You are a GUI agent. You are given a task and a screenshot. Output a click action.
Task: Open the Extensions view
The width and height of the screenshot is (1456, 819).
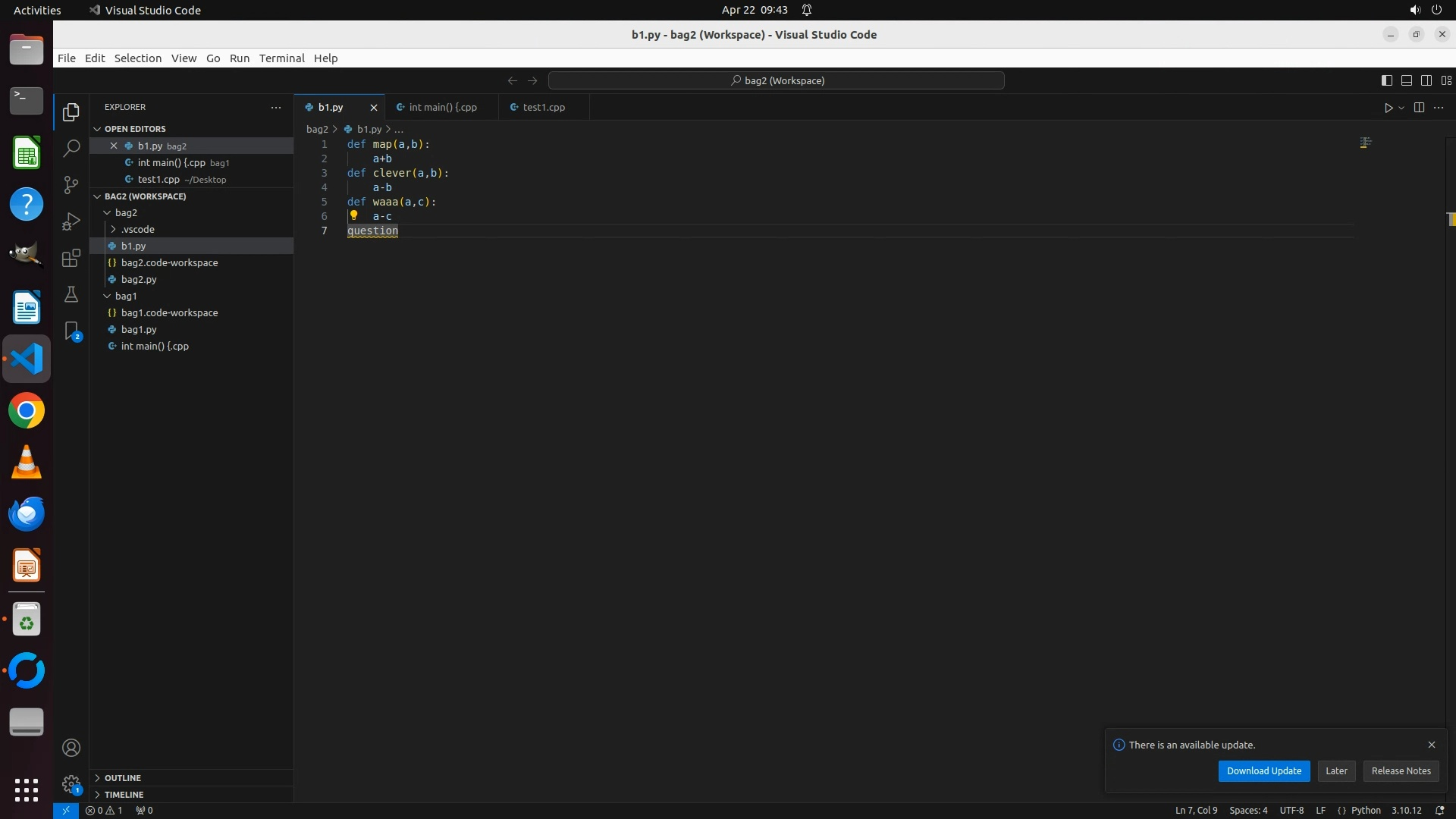[x=71, y=258]
